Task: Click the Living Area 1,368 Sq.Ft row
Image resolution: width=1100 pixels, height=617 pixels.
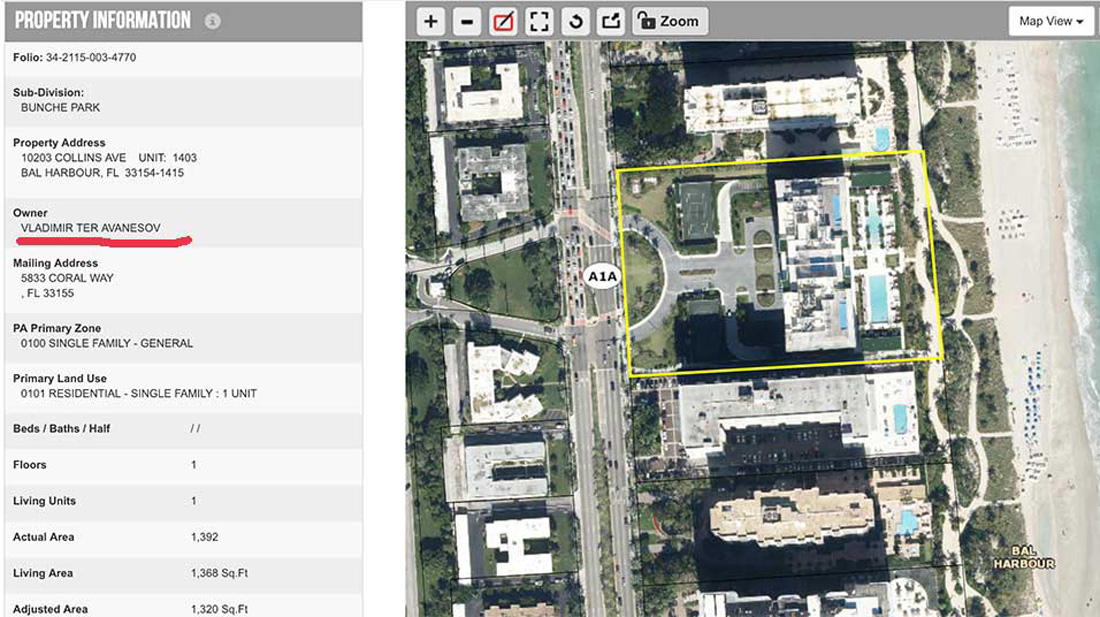Action: coord(184,574)
